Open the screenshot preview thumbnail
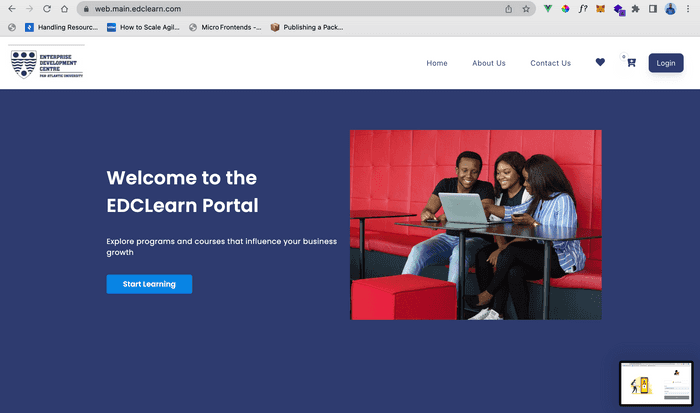 click(x=656, y=384)
